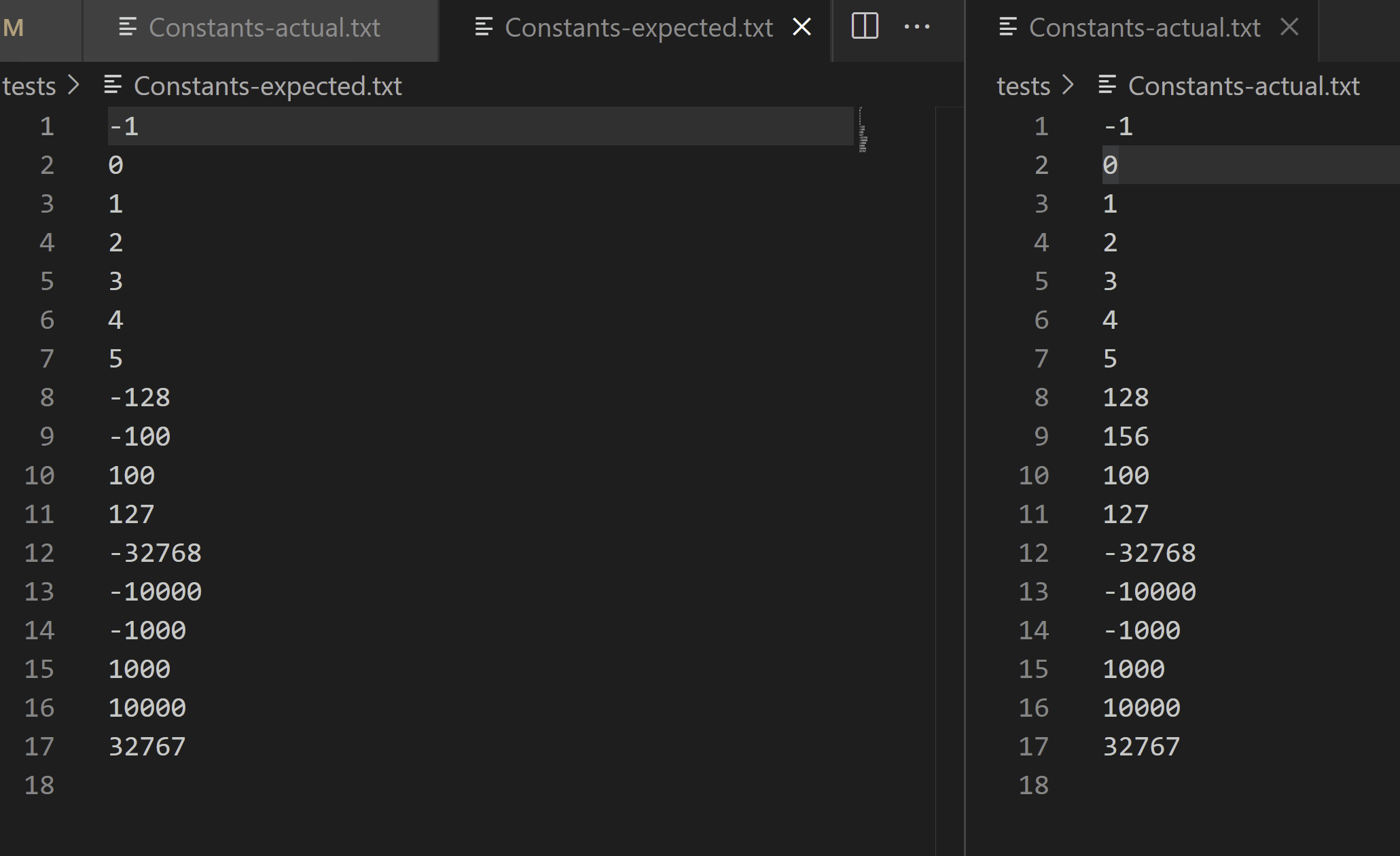1400x856 pixels.
Task: Place cursor on -128 in expected file
Action: 140,397
